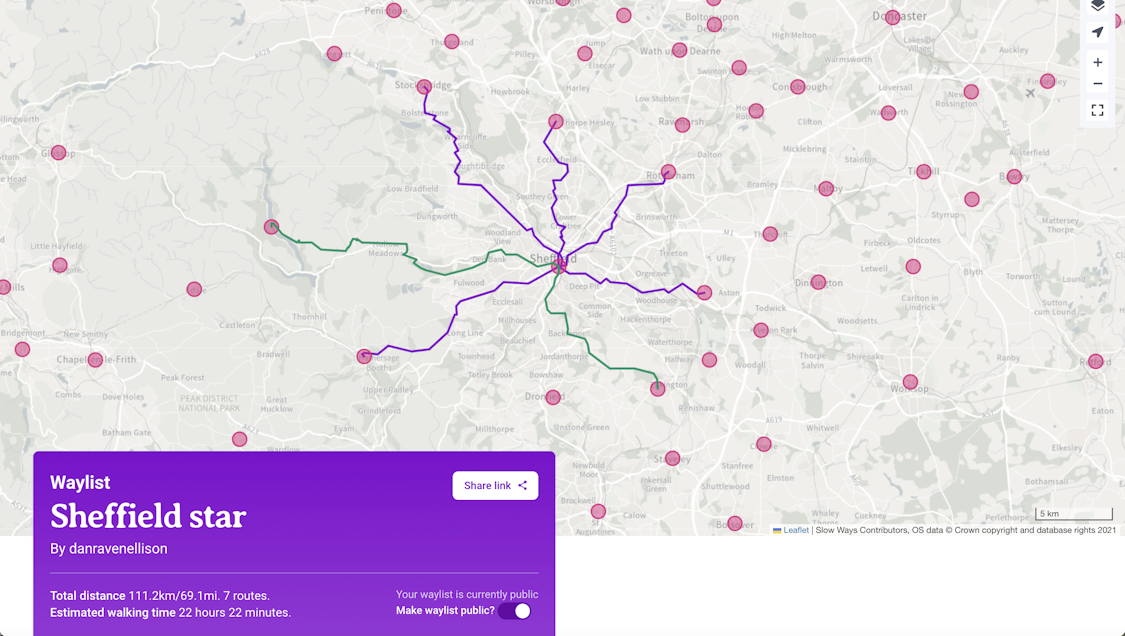Select the Bridgemont map marker
The width and height of the screenshot is (1125, 636).
point(22,350)
